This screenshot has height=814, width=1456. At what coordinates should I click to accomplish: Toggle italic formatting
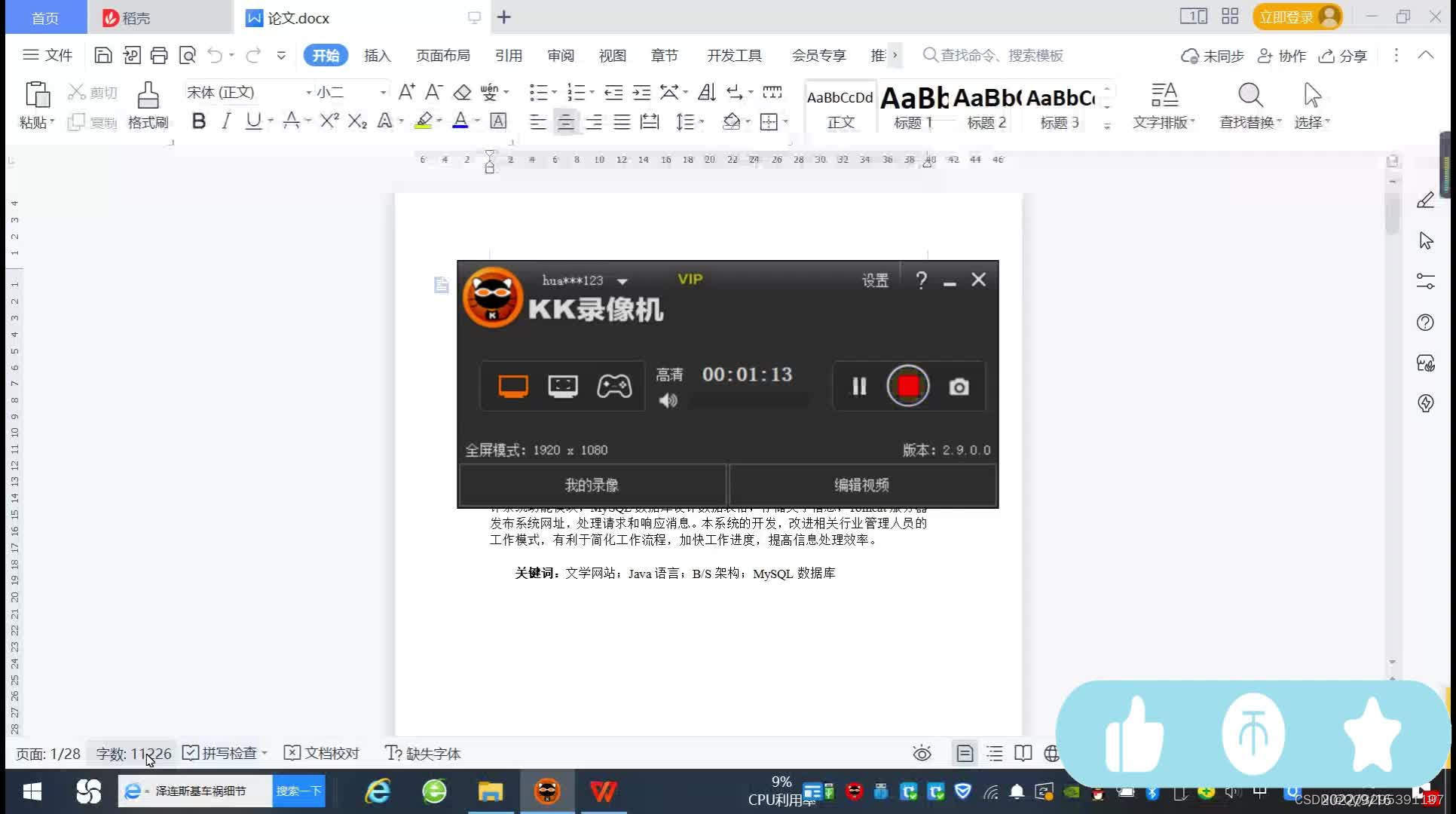(x=226, y=121)
